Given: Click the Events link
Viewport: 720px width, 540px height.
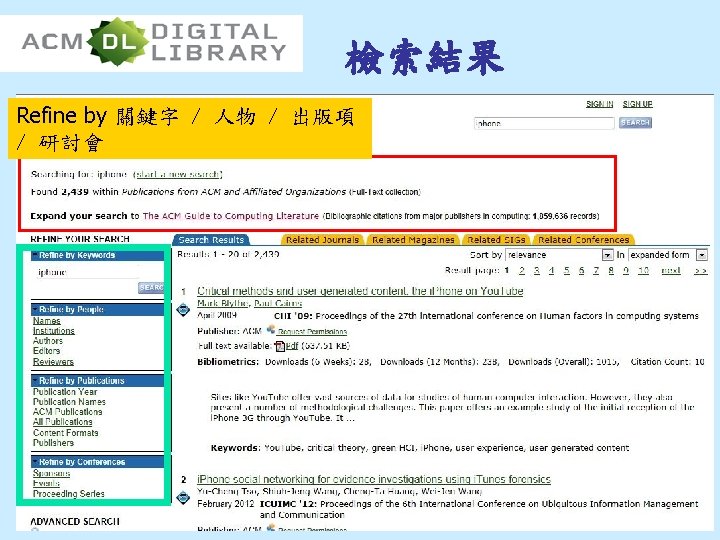Looking at the screenshot, I should 46,483.
